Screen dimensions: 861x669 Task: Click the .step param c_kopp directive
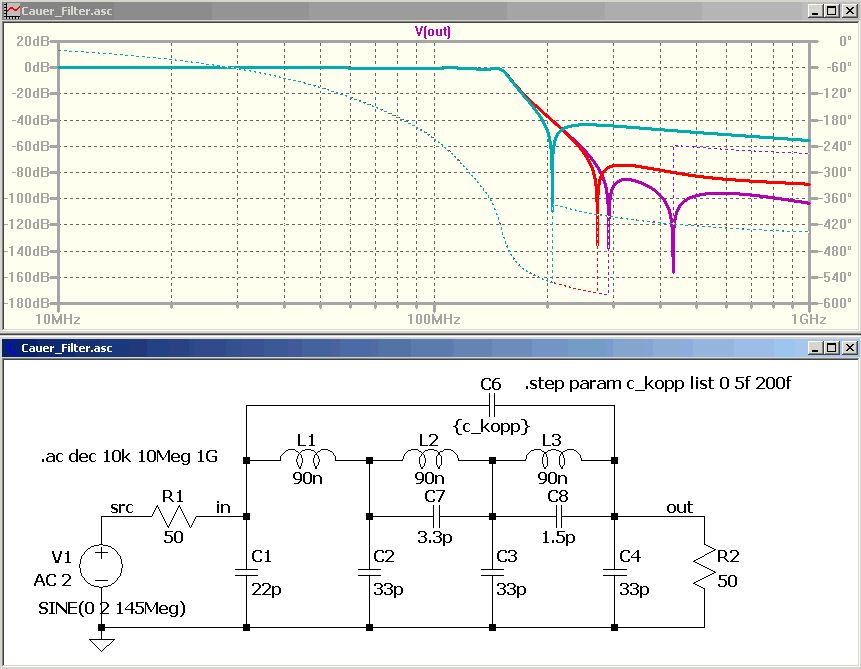point(658,383)
